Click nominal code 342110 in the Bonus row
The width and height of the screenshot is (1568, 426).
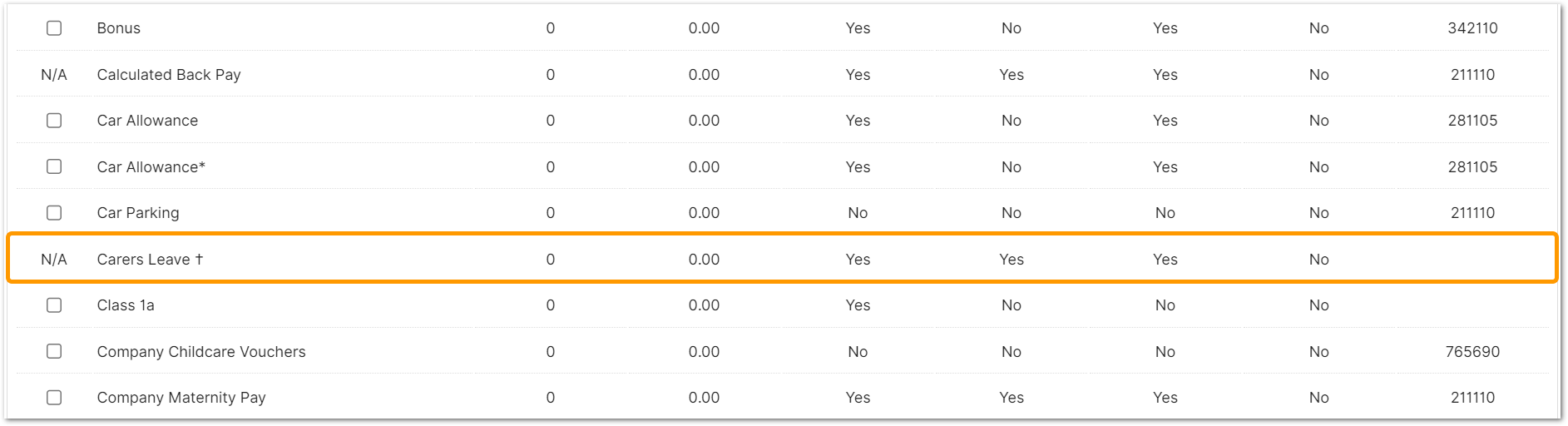click(x=1472, y=28)
